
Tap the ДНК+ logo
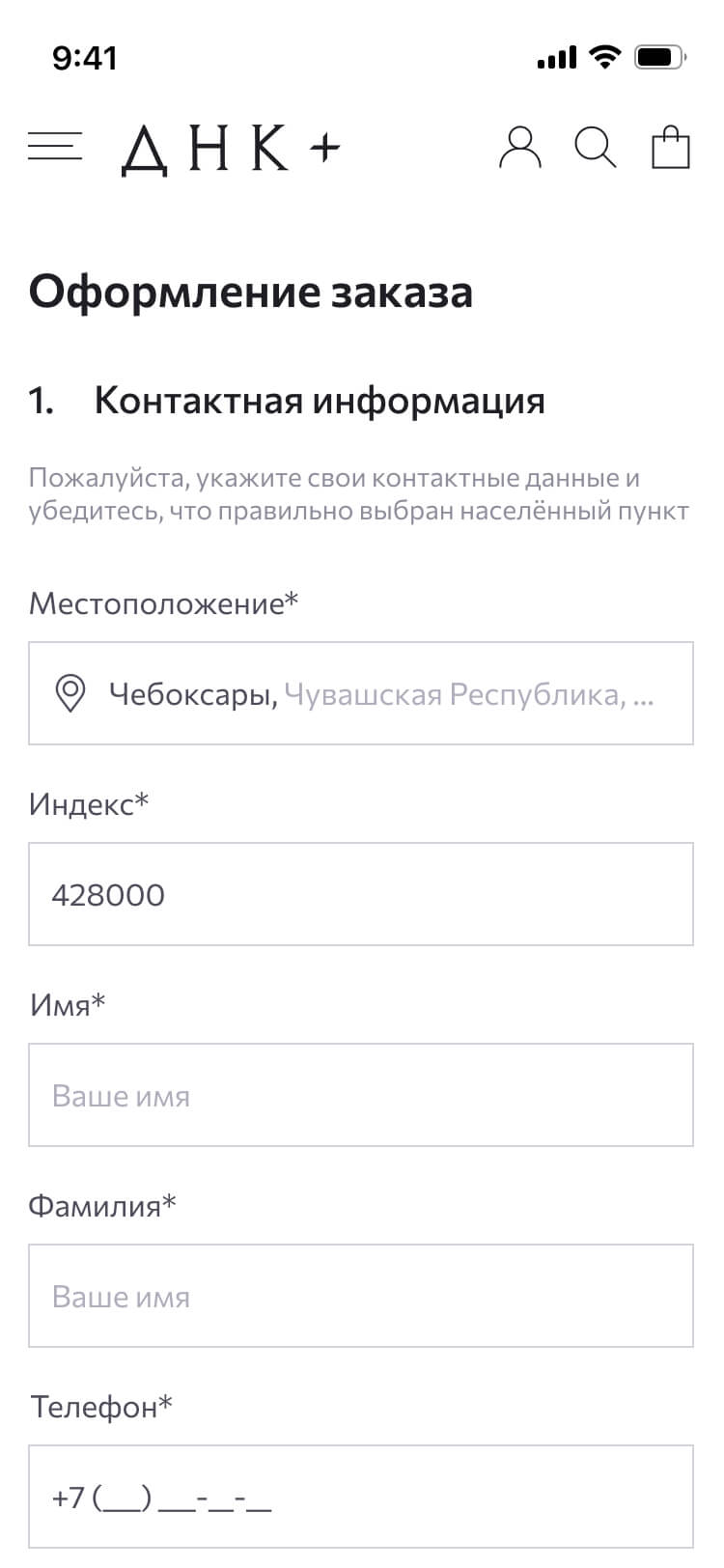pos(231,149)
